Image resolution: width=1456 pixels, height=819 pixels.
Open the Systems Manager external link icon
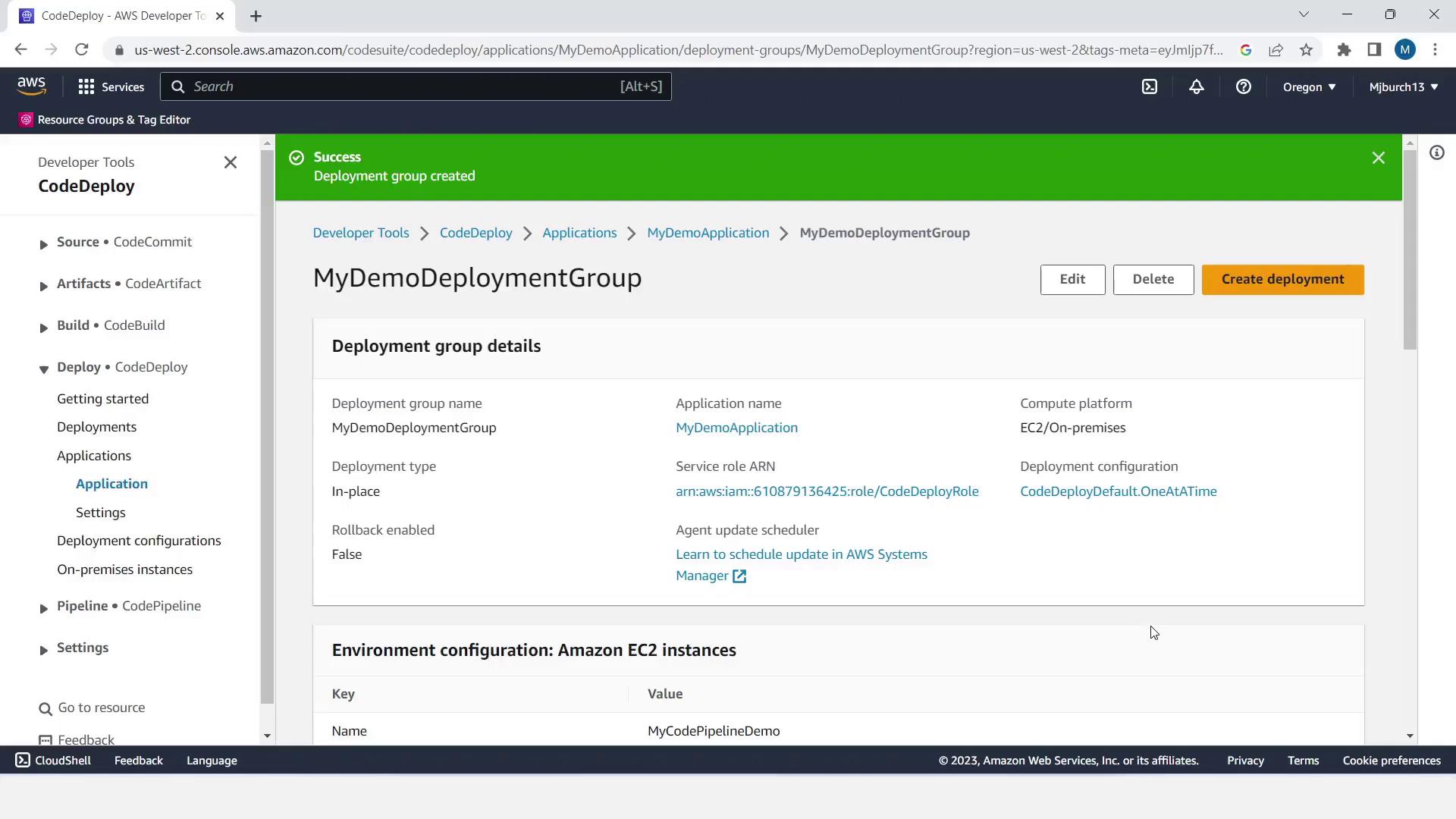pos(739,576)
